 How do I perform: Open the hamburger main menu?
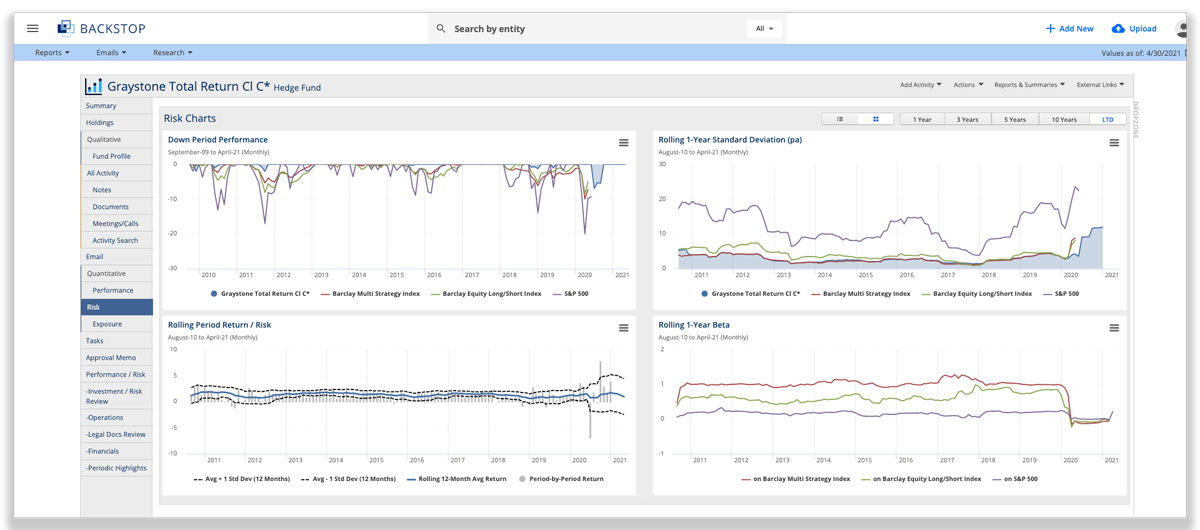click(33, 29)
